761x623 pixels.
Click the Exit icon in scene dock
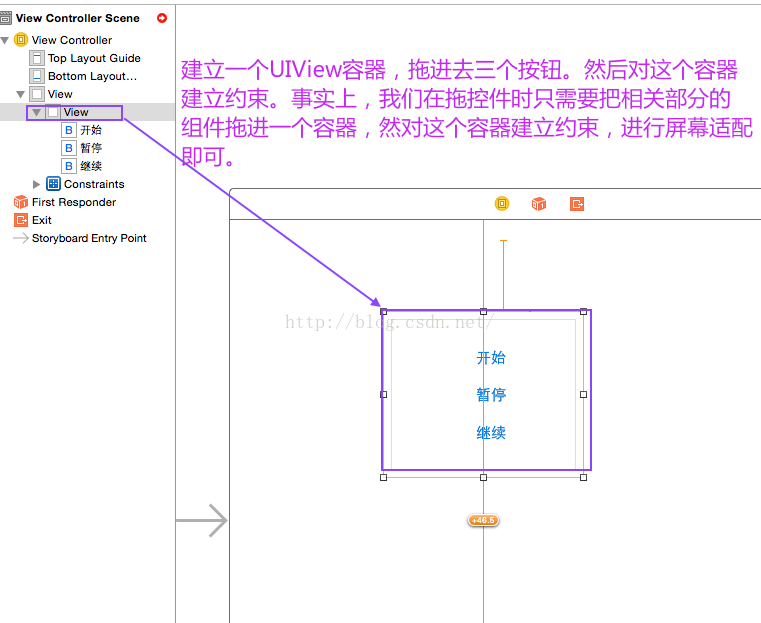pos(577,203)
